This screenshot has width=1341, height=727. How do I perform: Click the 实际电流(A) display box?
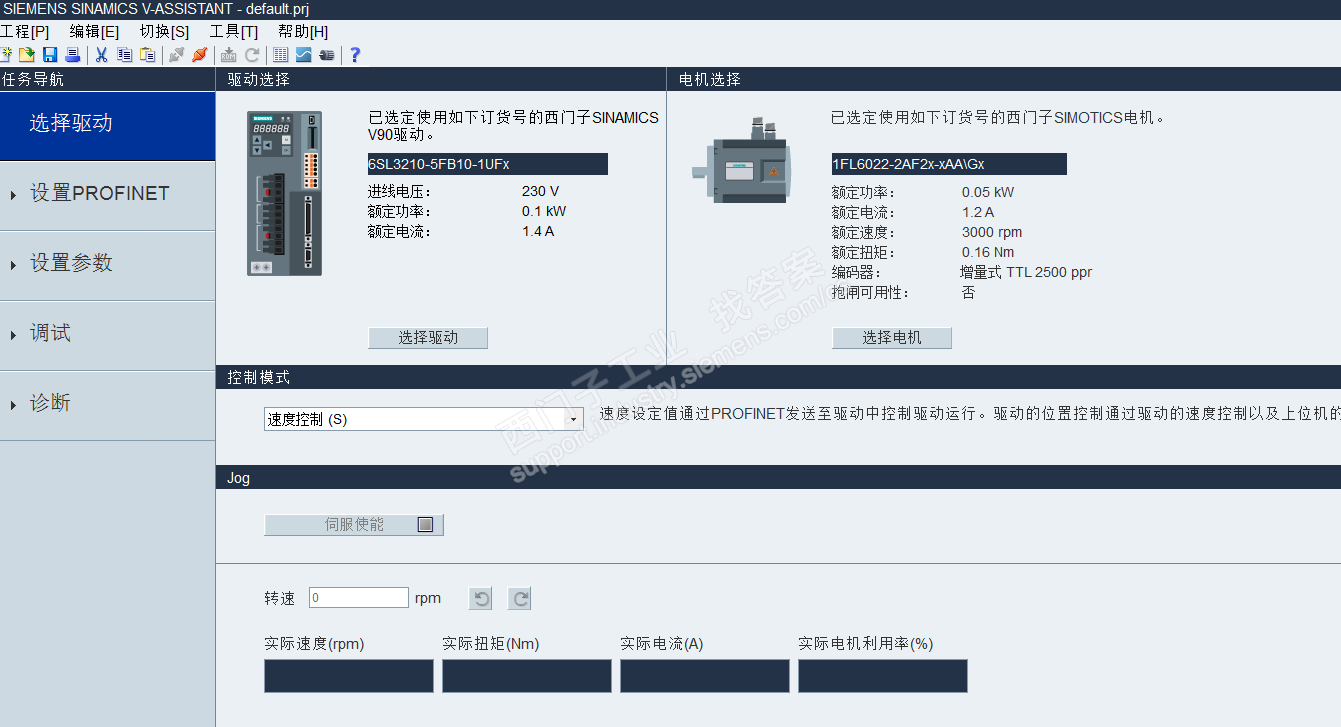pyautogui.click(x=705, y=676)
